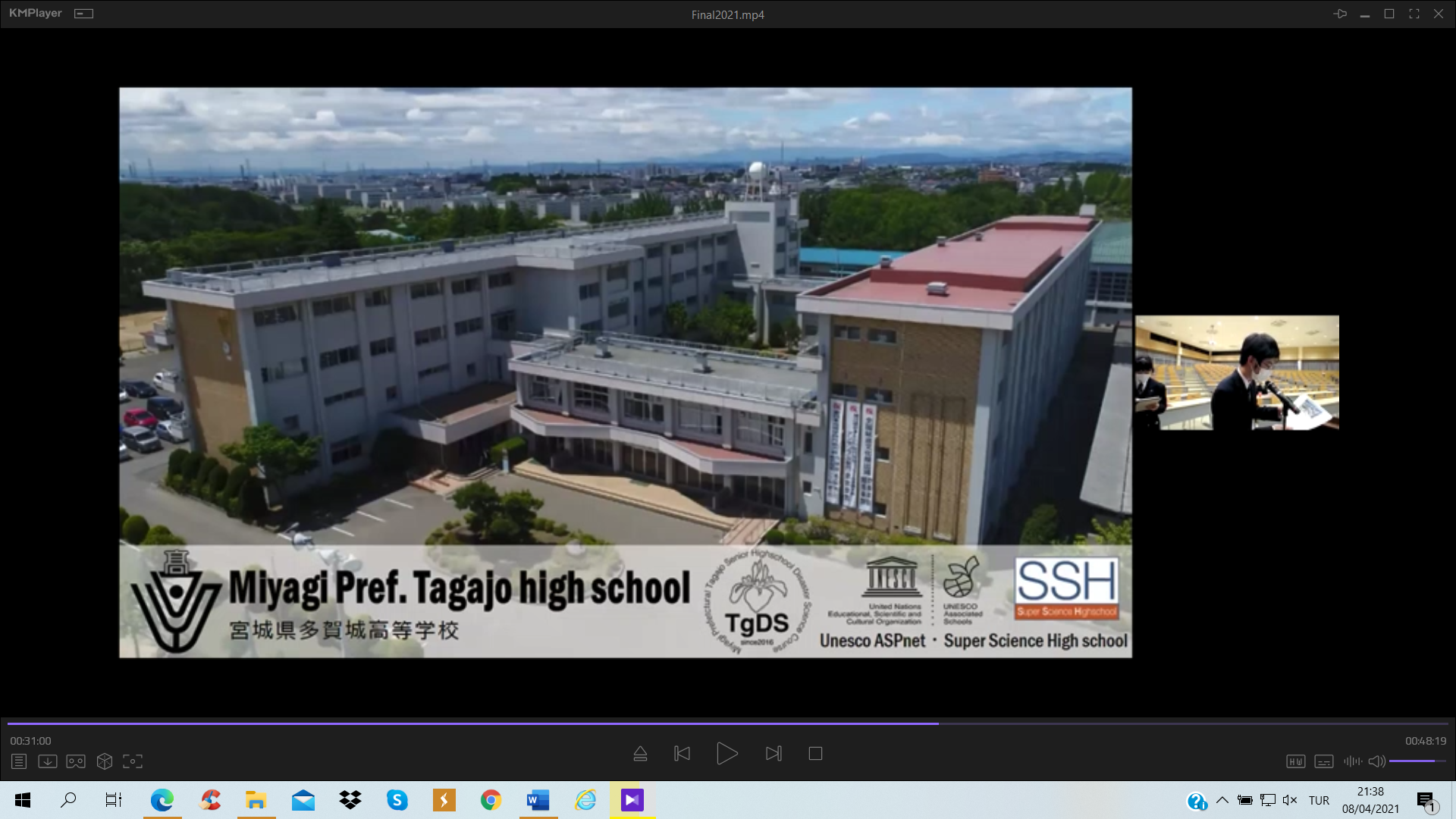Click the download video icon
The height and width of the screenshot is (819, 1456).
pos(47,761)
